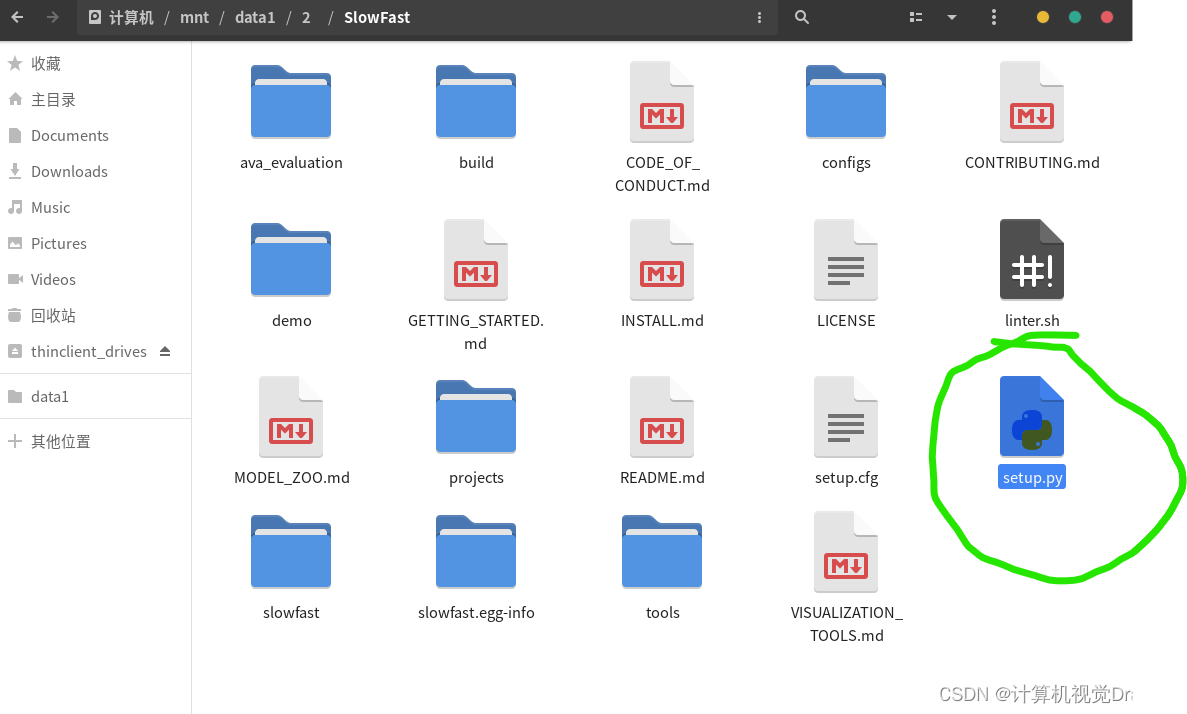Select the slowfast folder icon

[291, 551]
